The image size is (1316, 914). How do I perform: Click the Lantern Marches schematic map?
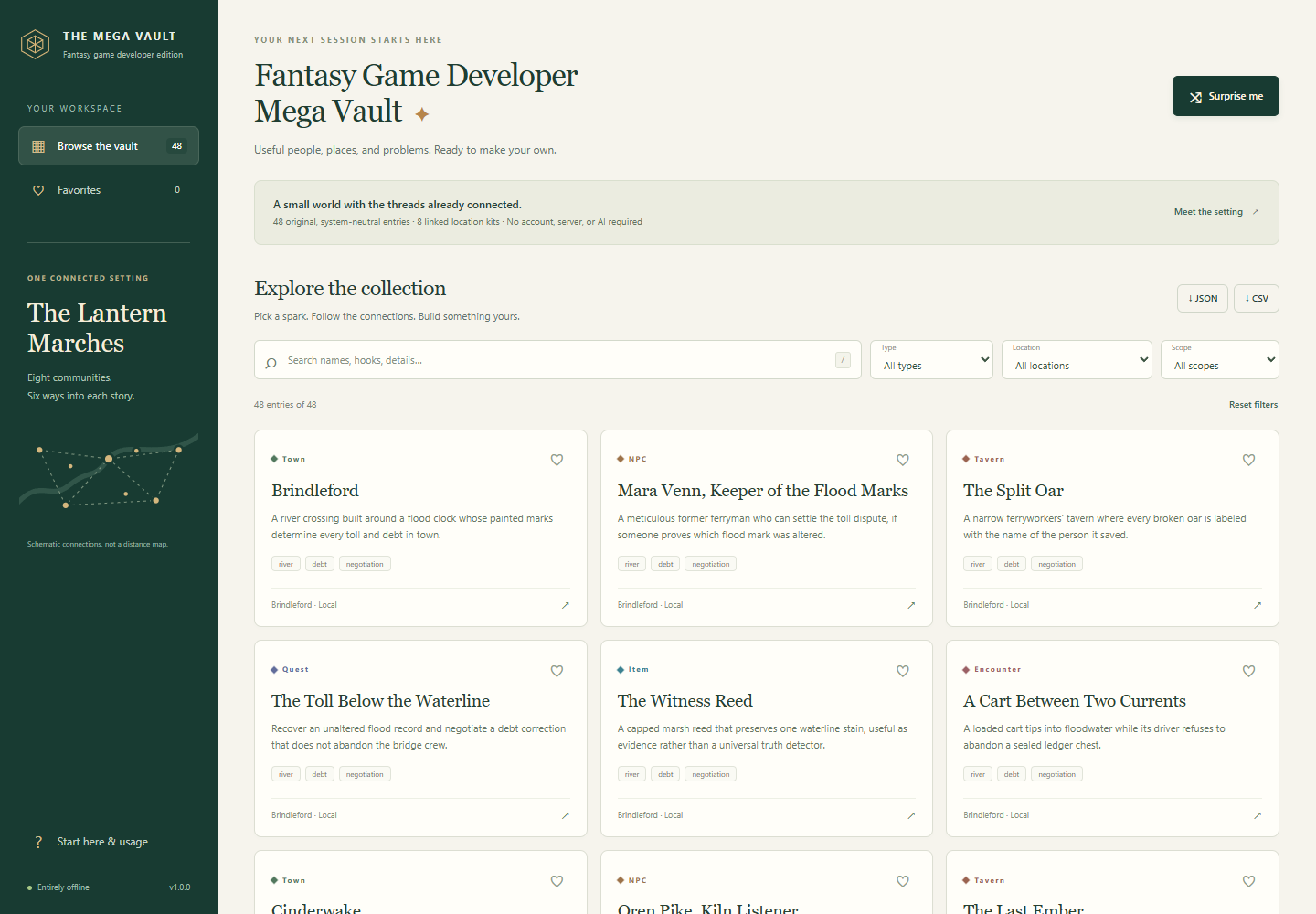tap(109, 472)
